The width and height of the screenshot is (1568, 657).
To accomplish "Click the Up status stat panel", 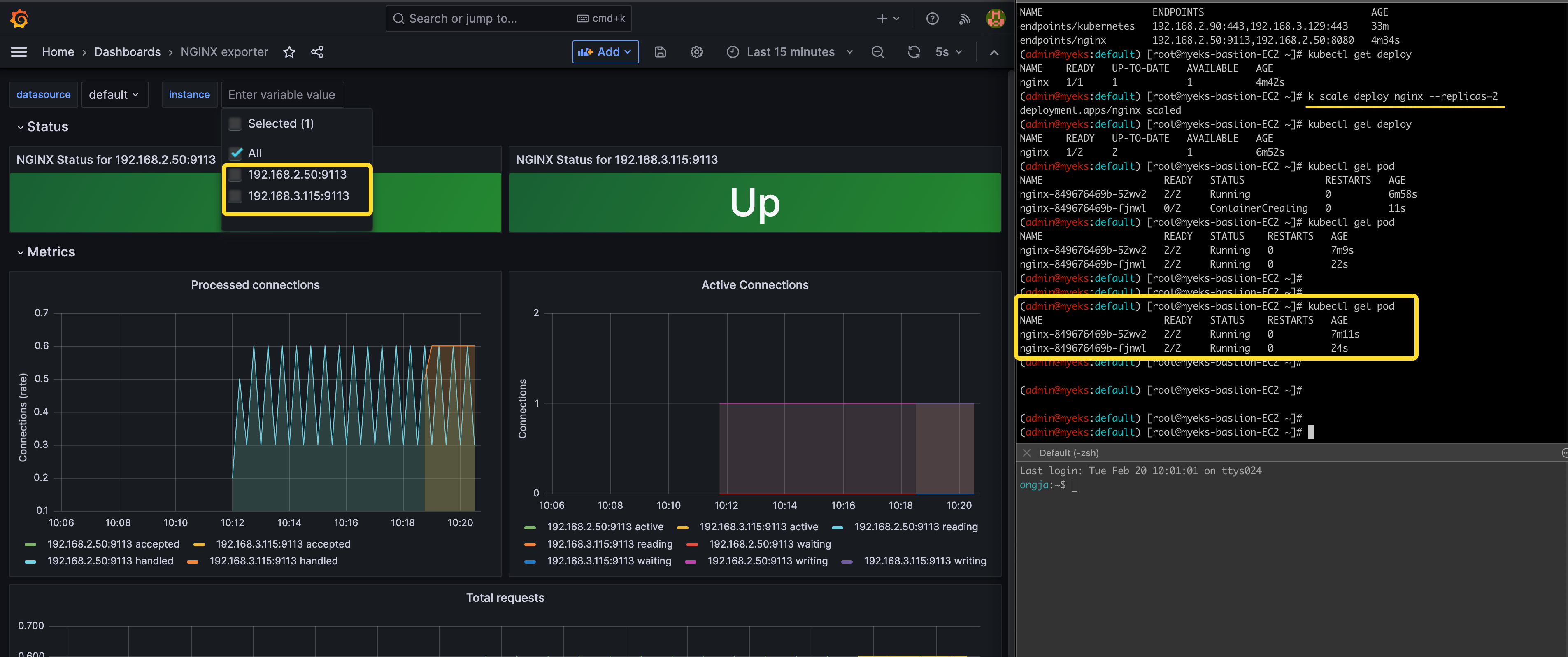I will 755,203.
